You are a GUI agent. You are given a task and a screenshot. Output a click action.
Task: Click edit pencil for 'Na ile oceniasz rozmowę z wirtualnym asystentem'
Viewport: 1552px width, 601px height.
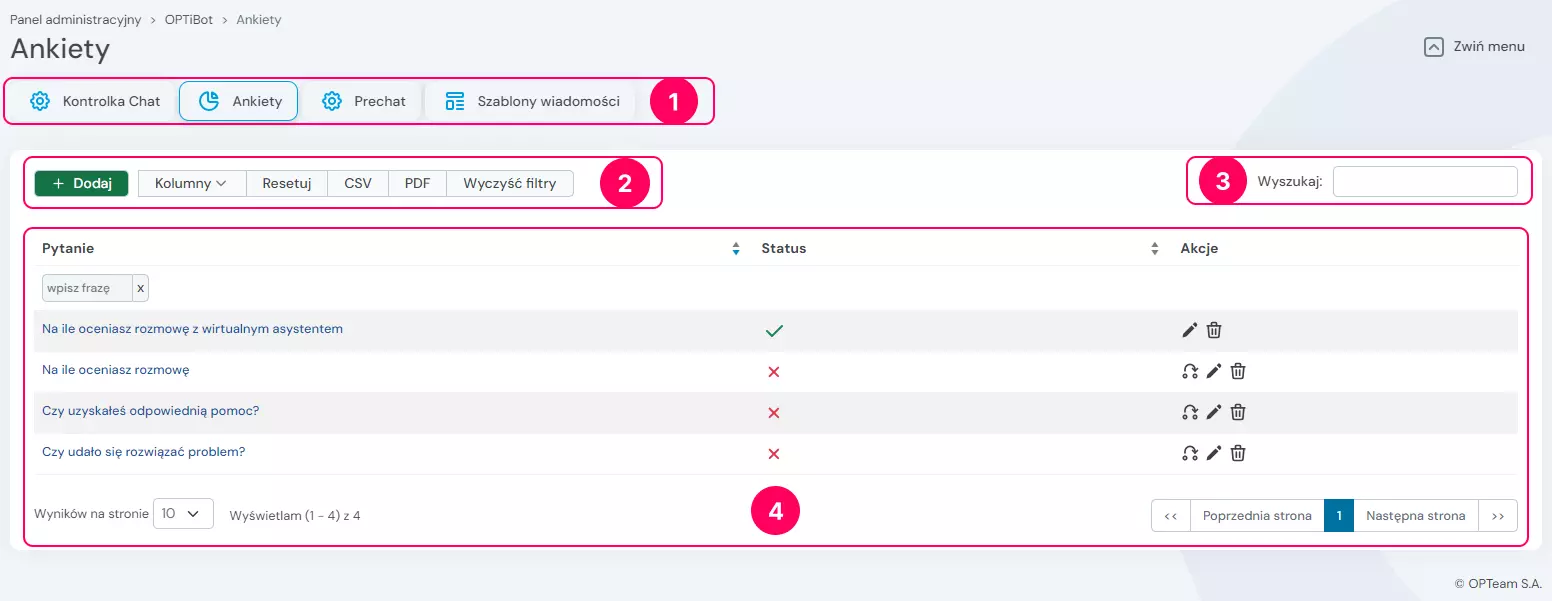click(x=1190, y=330)
